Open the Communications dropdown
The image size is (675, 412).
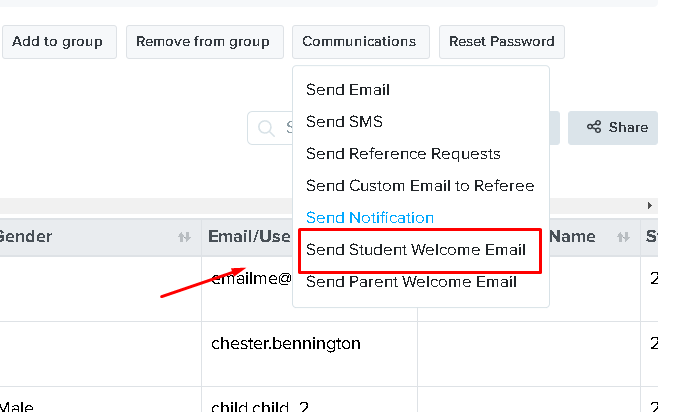[361, 42]
